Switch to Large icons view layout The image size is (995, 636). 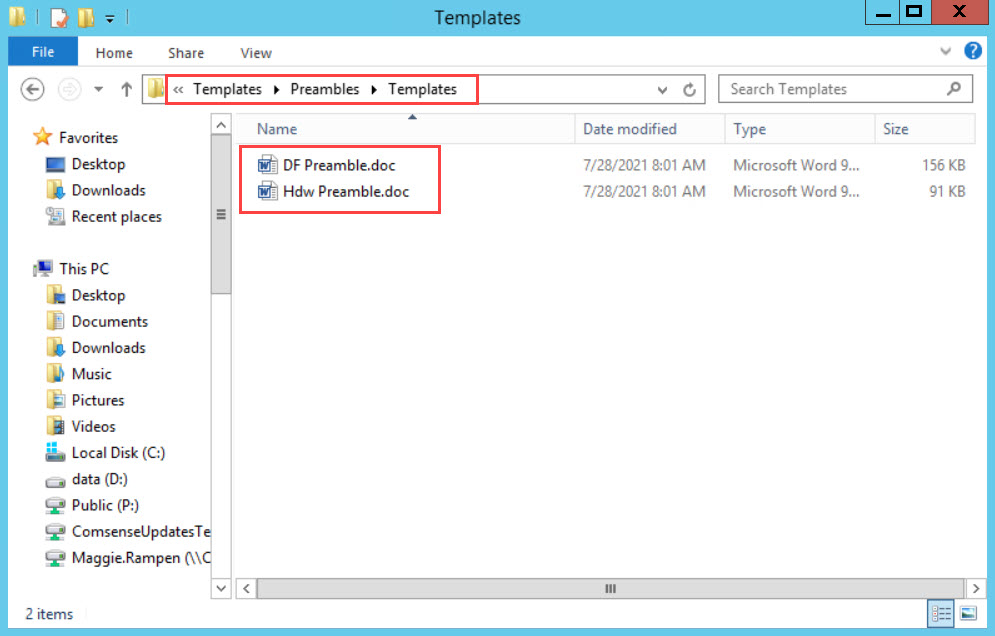968,614
